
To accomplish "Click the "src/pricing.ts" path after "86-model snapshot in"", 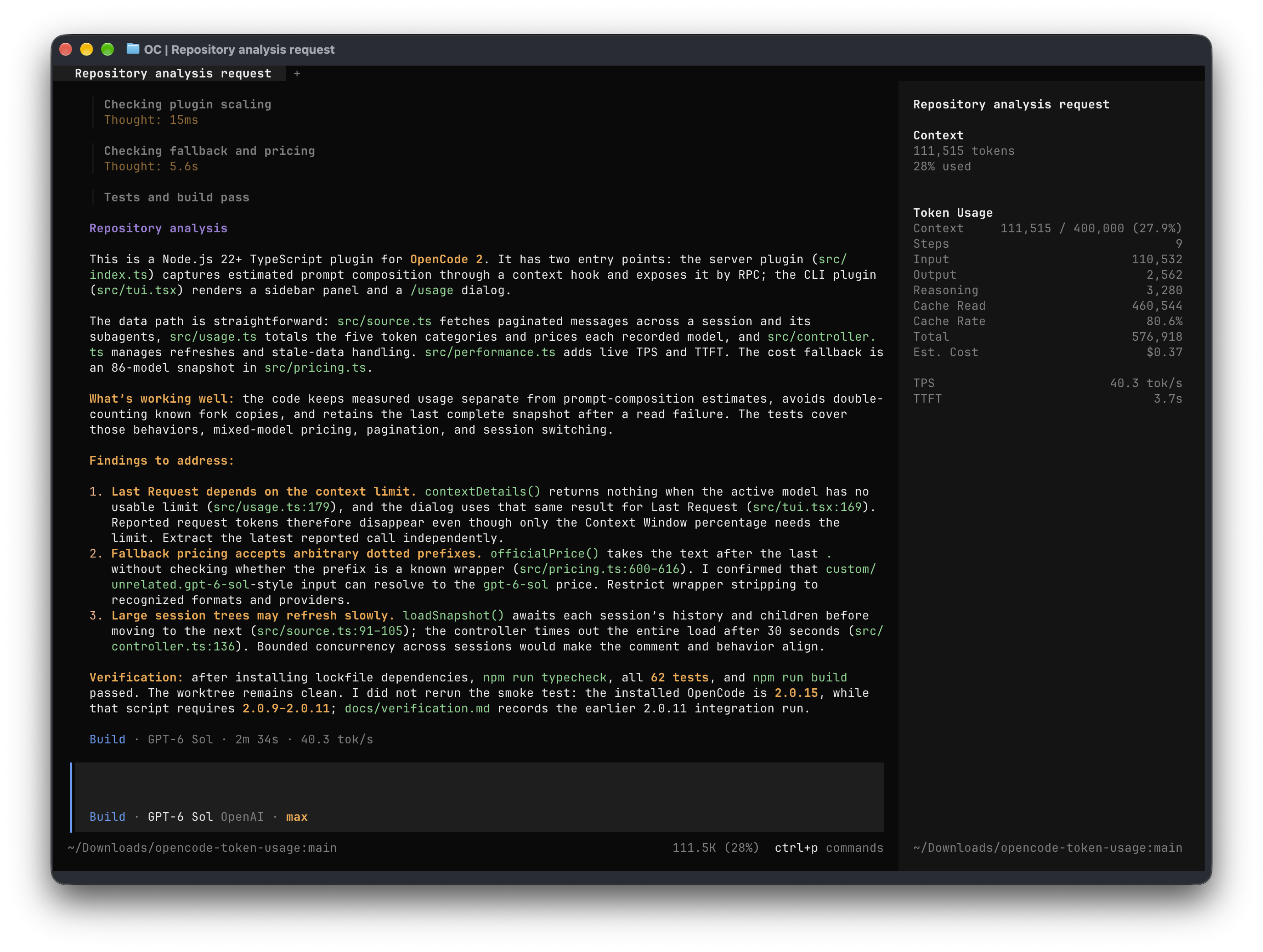I will [x=314, y=368].
